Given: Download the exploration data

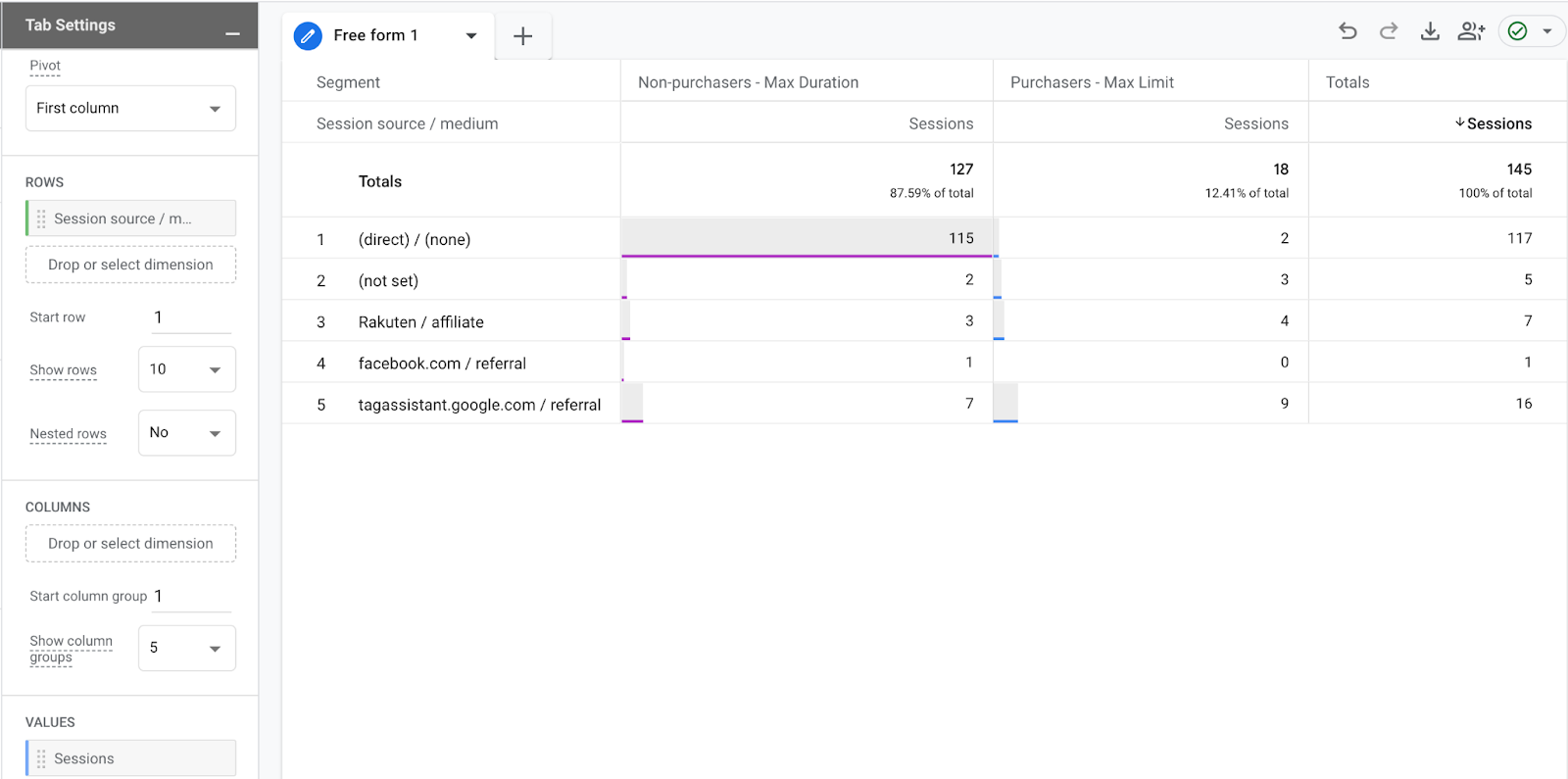Looking at the screenshot, I should [x=1430, y=31].
